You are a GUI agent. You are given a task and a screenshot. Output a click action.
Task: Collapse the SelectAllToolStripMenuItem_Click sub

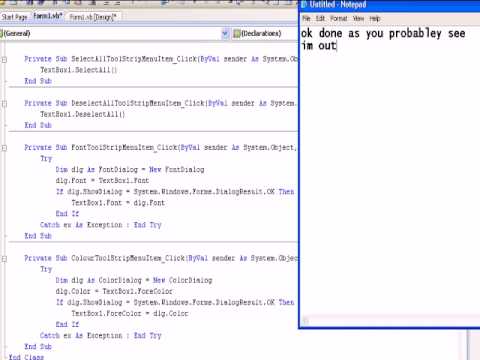(x=4, y=60)
